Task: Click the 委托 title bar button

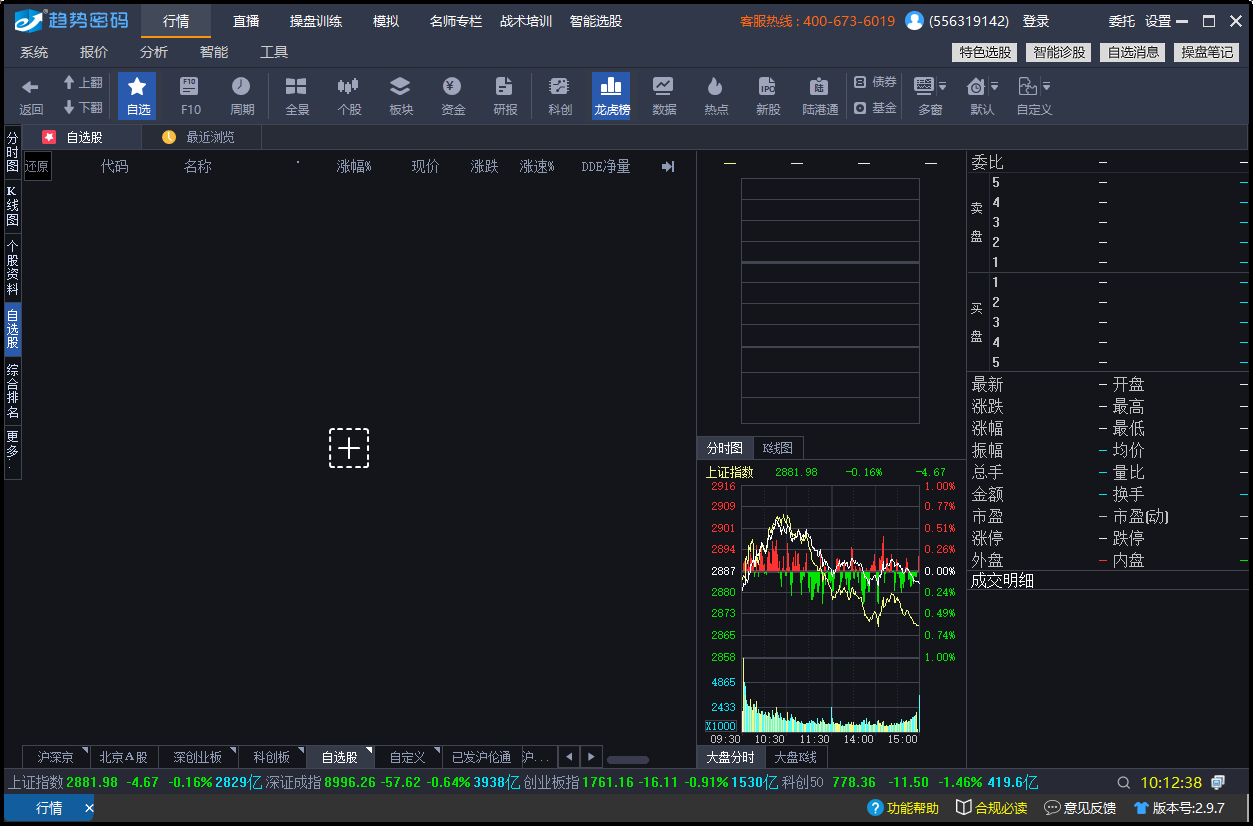Action: 1122,21
